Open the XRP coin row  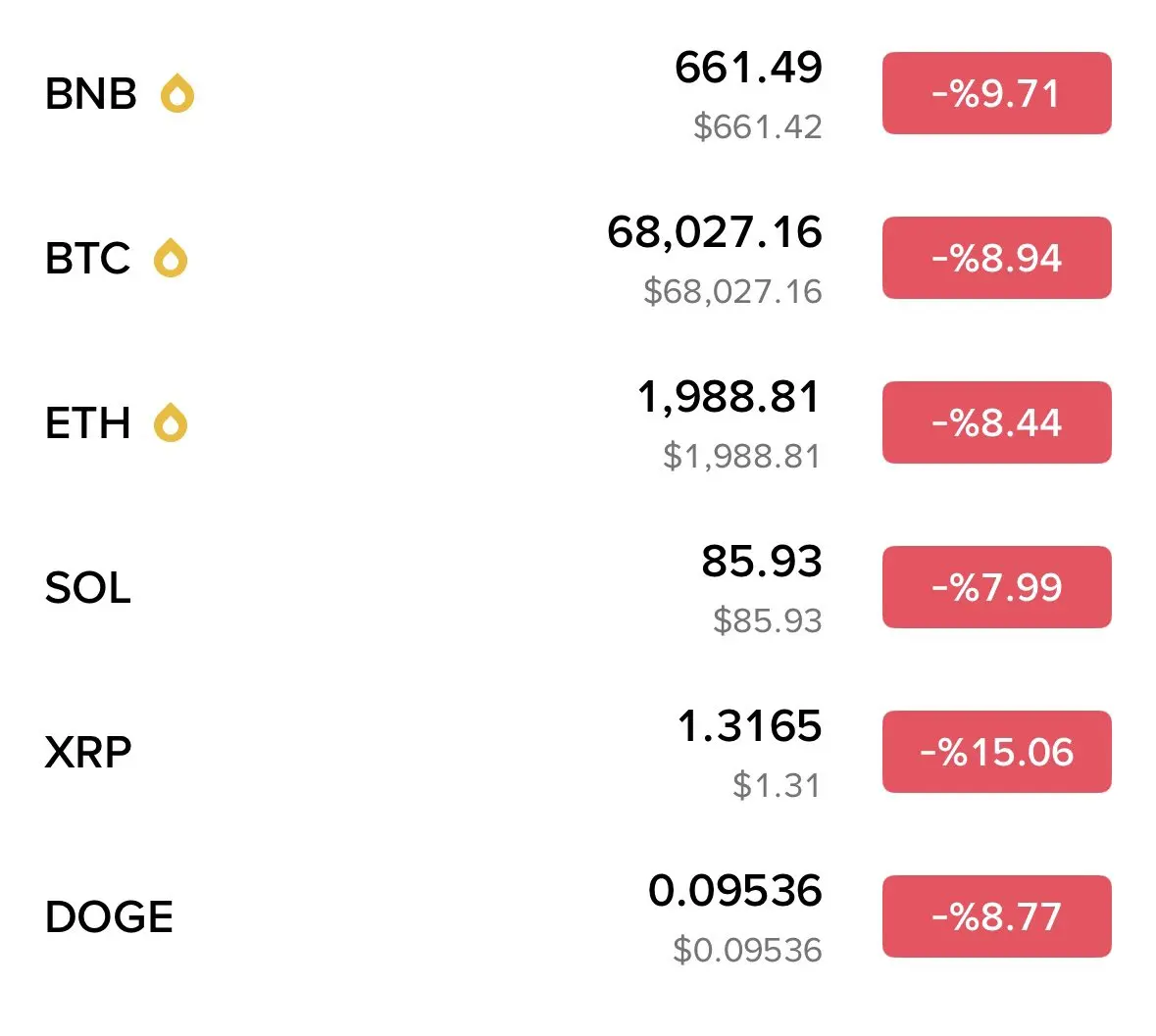coord(578,753)
